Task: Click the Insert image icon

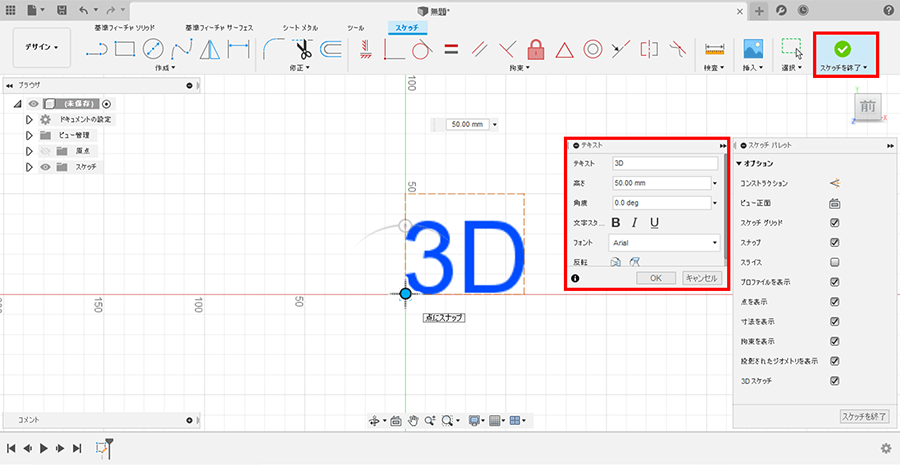Action: coord(753,48)
